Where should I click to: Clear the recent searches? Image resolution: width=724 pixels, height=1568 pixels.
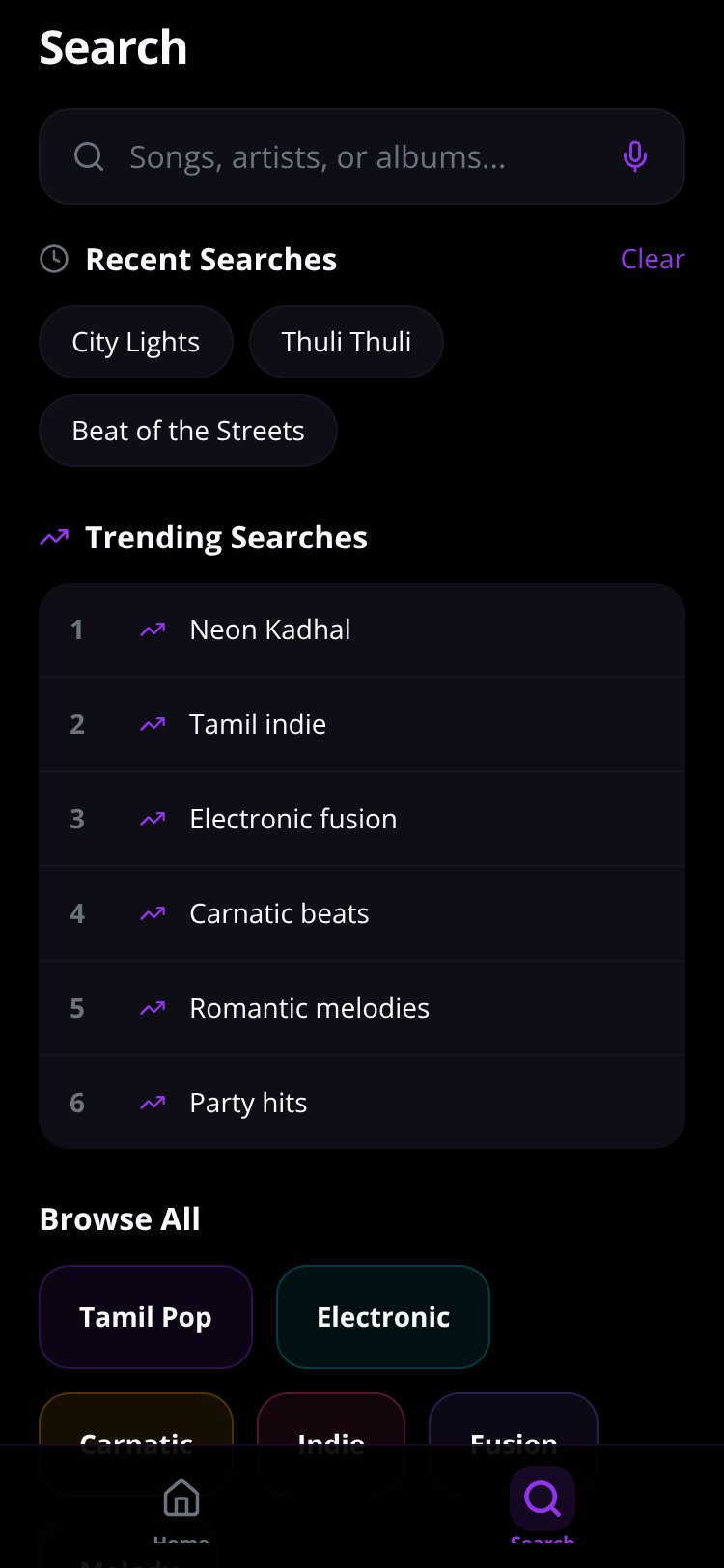(x=653, y=259)
